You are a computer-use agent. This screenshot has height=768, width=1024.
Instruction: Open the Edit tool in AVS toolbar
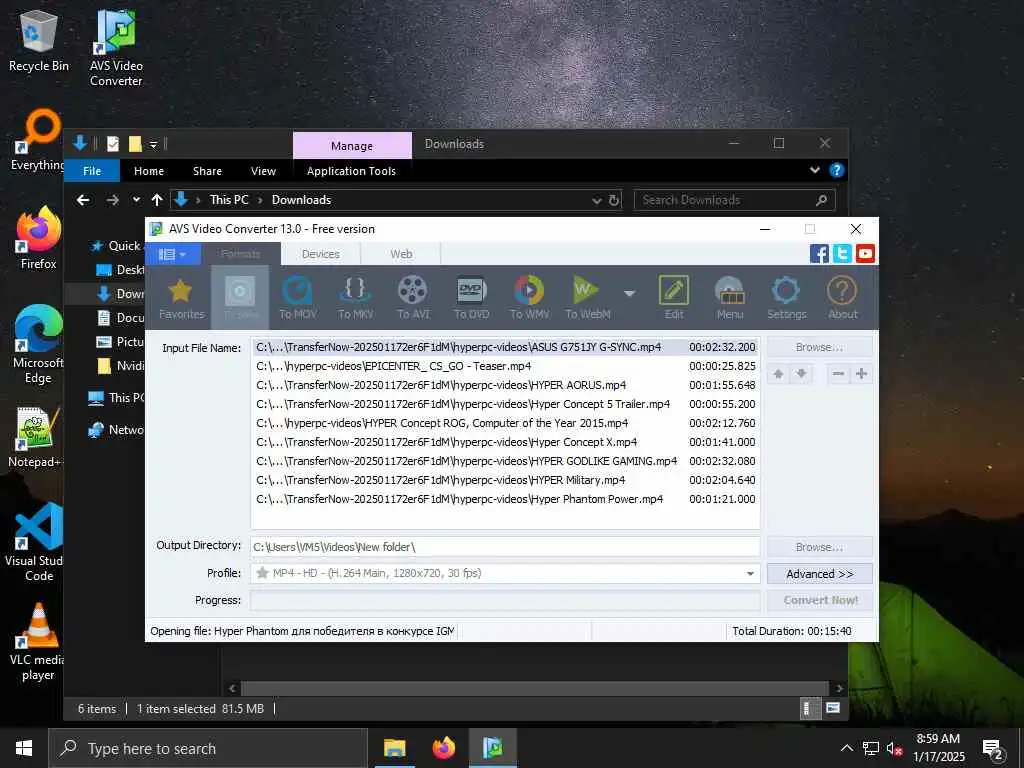[674, 297]
